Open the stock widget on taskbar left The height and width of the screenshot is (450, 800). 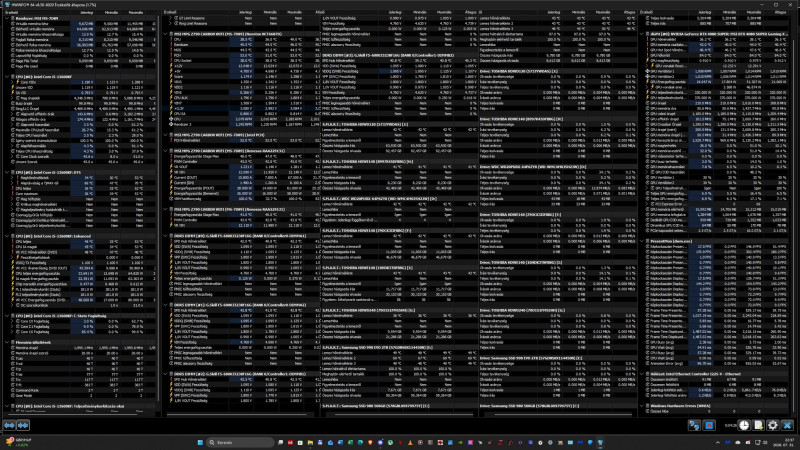pyautogui.click(x=18, y=442)
